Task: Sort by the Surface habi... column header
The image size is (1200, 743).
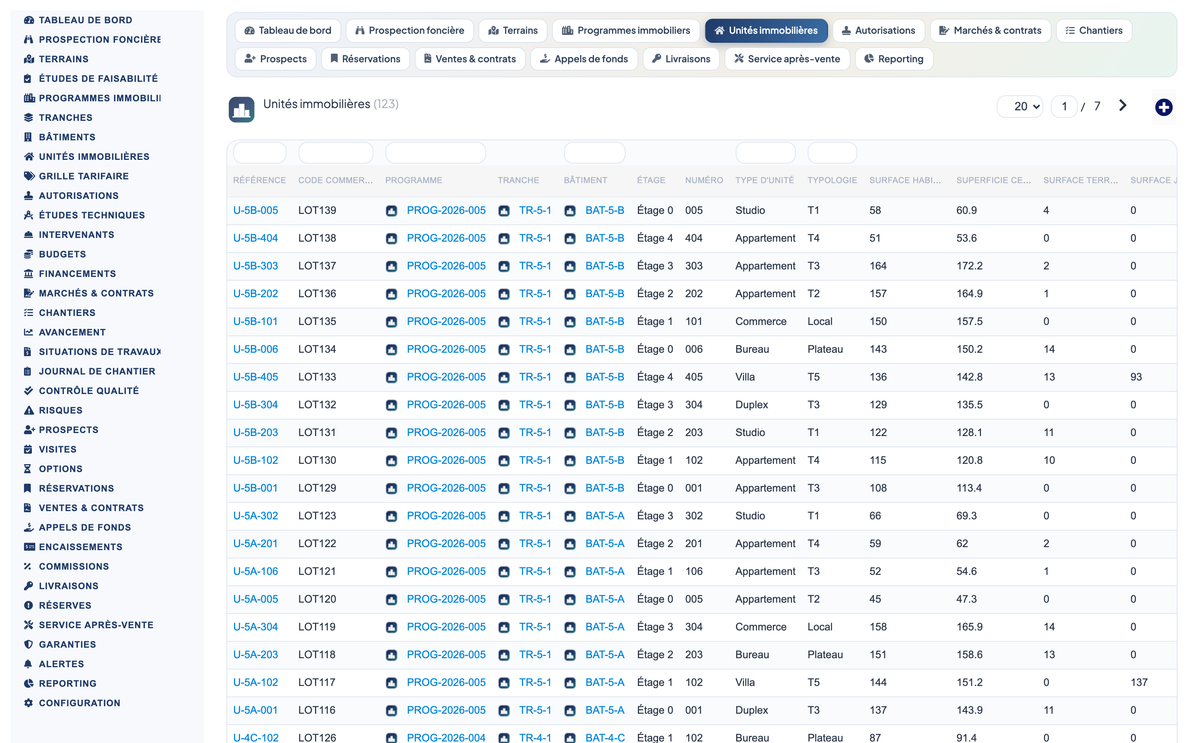Action: (905, 181)
